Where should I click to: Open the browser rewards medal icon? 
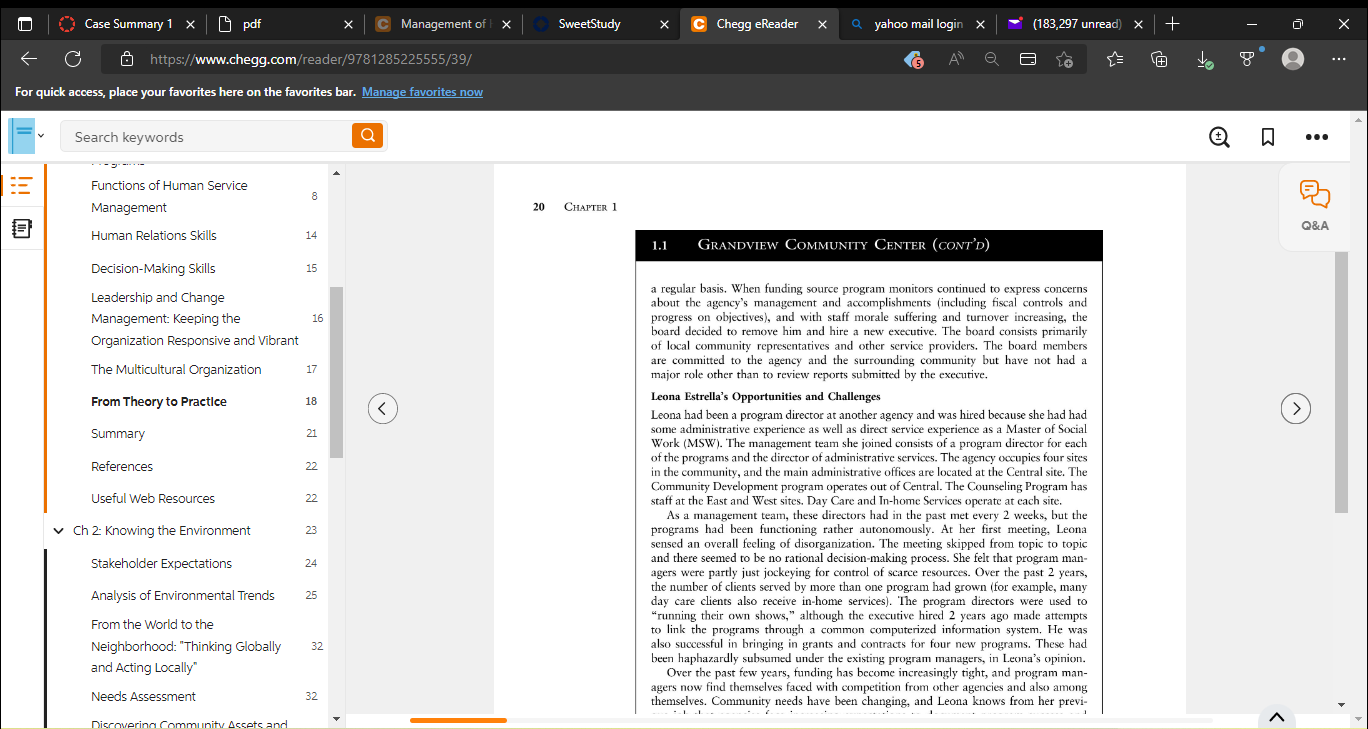pyautogui.click(x=1248, y=59)
